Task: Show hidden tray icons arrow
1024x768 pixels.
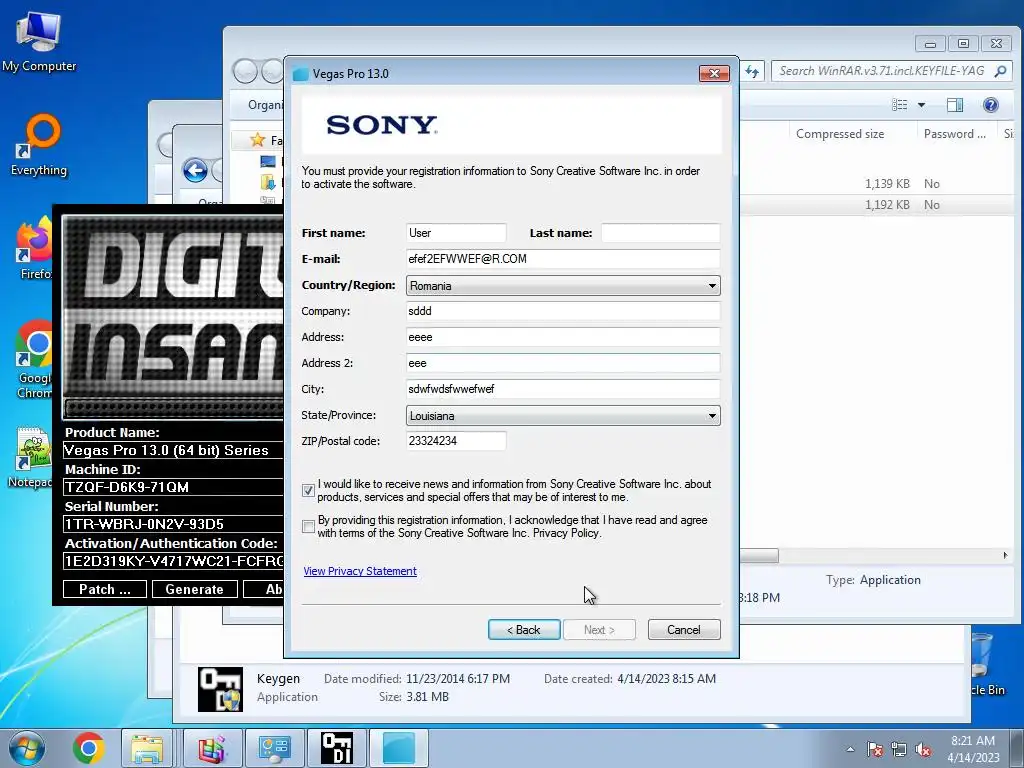Action: click(x=850, y=749)
